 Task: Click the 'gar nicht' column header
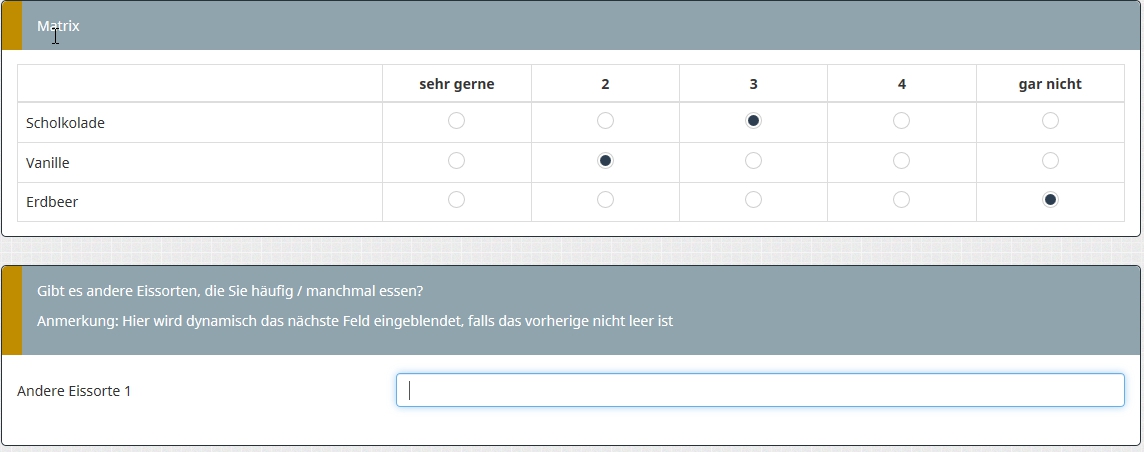point(1049,84)
